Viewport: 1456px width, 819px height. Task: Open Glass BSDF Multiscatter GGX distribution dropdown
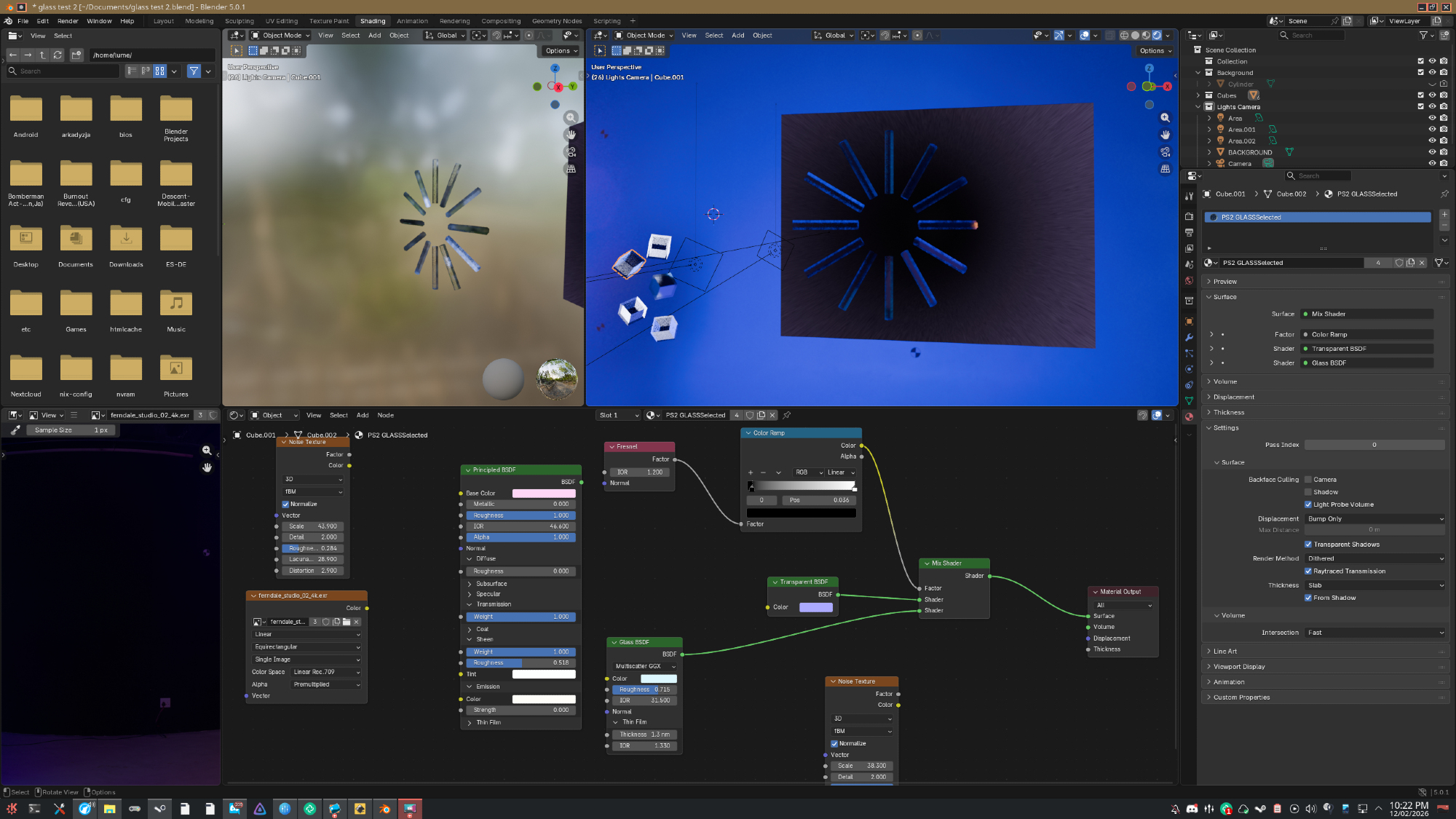645,666
